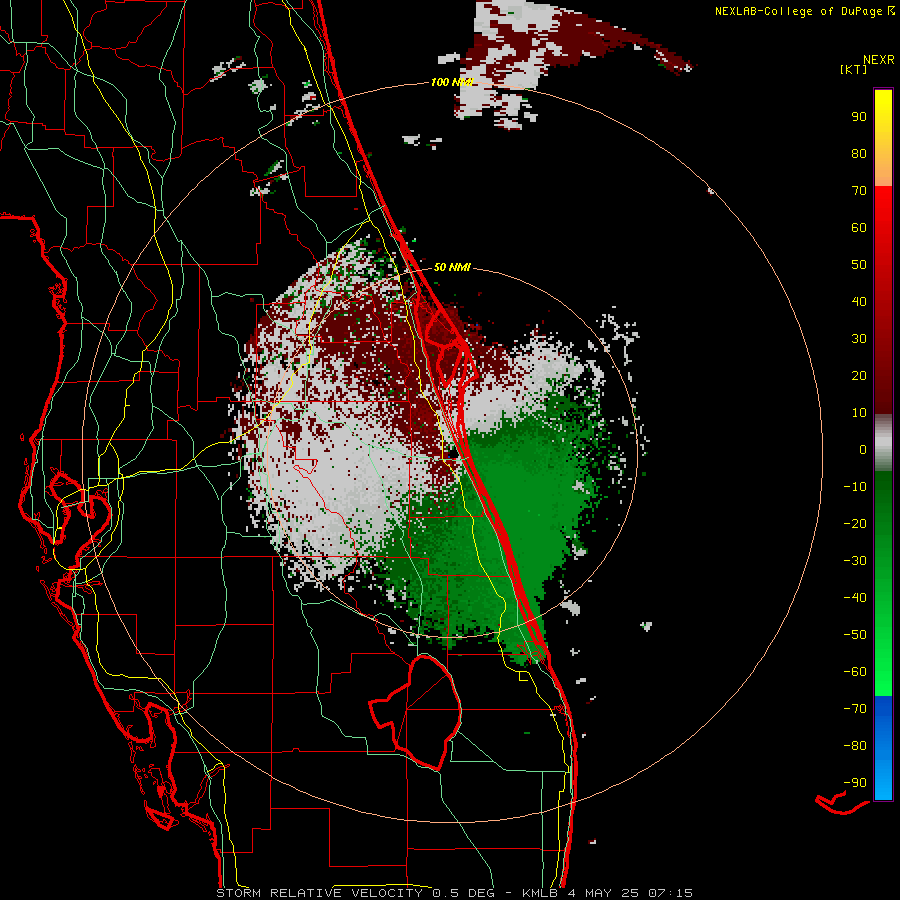Pick the blue segment of color bar
The height and width of the screenshot is (900, 900).
883,748
